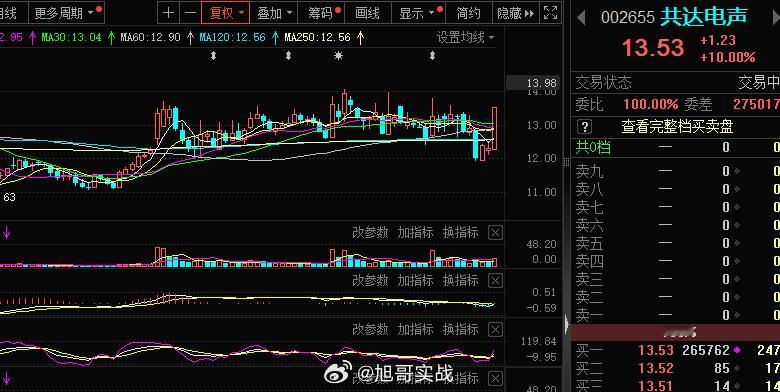Click 改参数 in volume panel
This screenshot has width=780, height=392.
click(x=370, y=233)
